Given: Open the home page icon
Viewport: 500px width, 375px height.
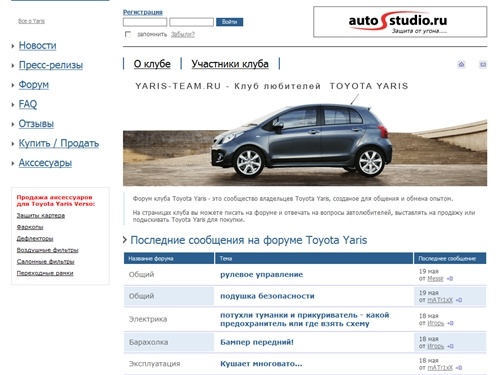Looking at the screenshot, I should coord(461,64).
